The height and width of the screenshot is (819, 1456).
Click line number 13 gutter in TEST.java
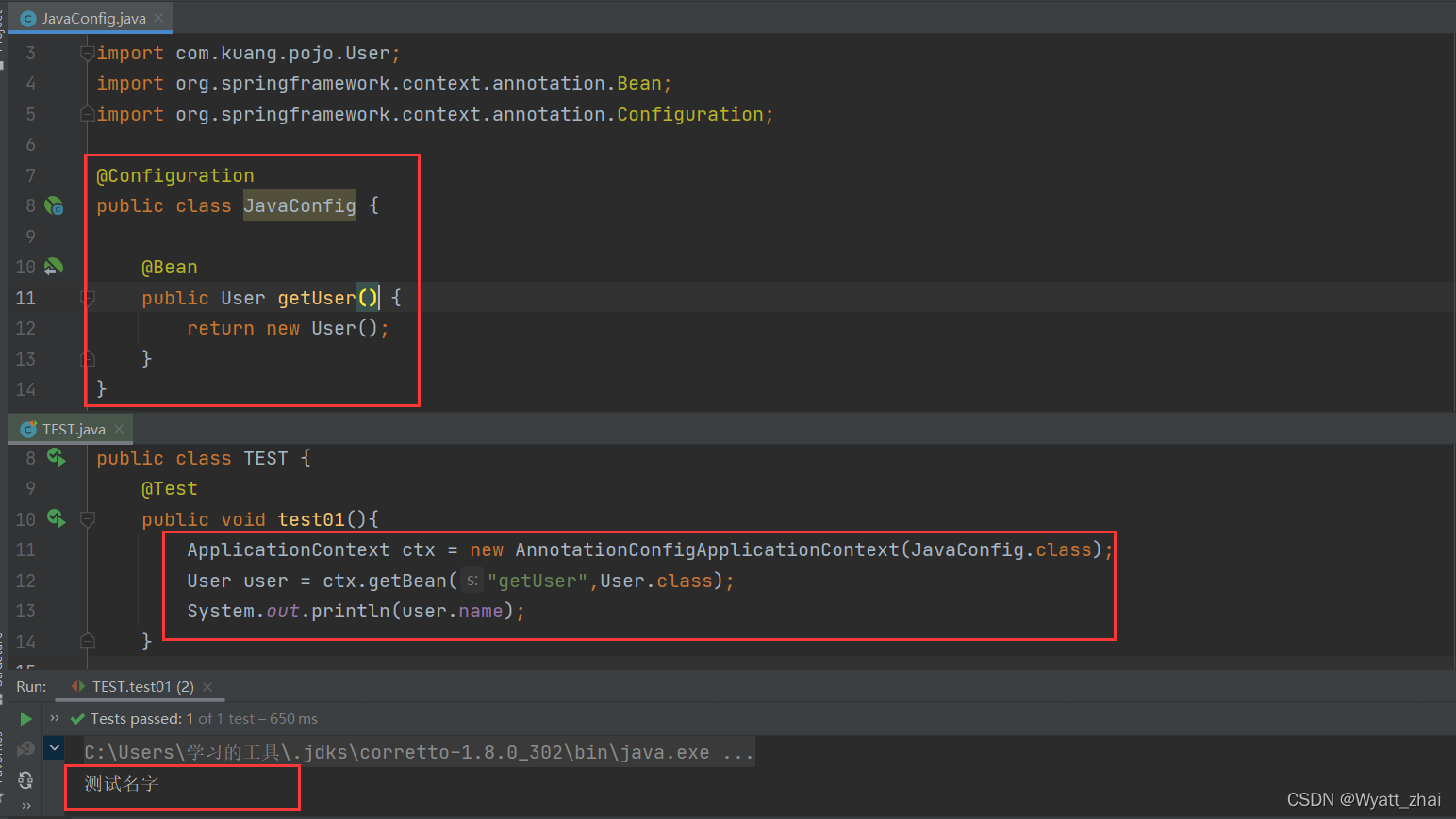coord(25,611)
